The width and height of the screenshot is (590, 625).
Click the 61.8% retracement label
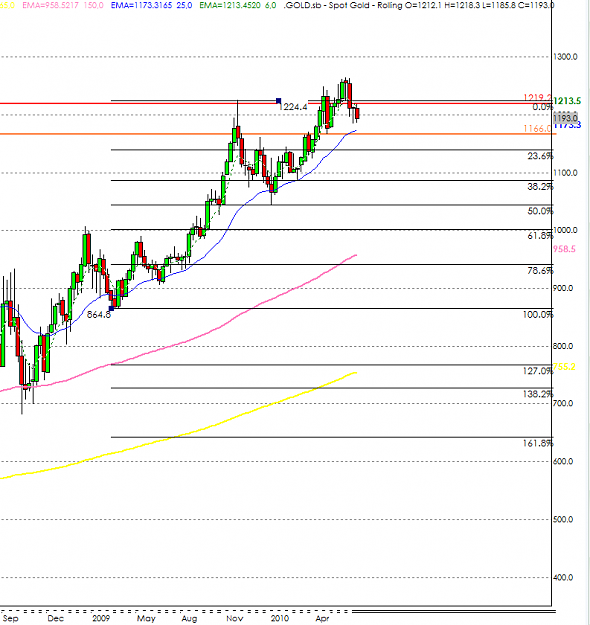coord(540,236)
